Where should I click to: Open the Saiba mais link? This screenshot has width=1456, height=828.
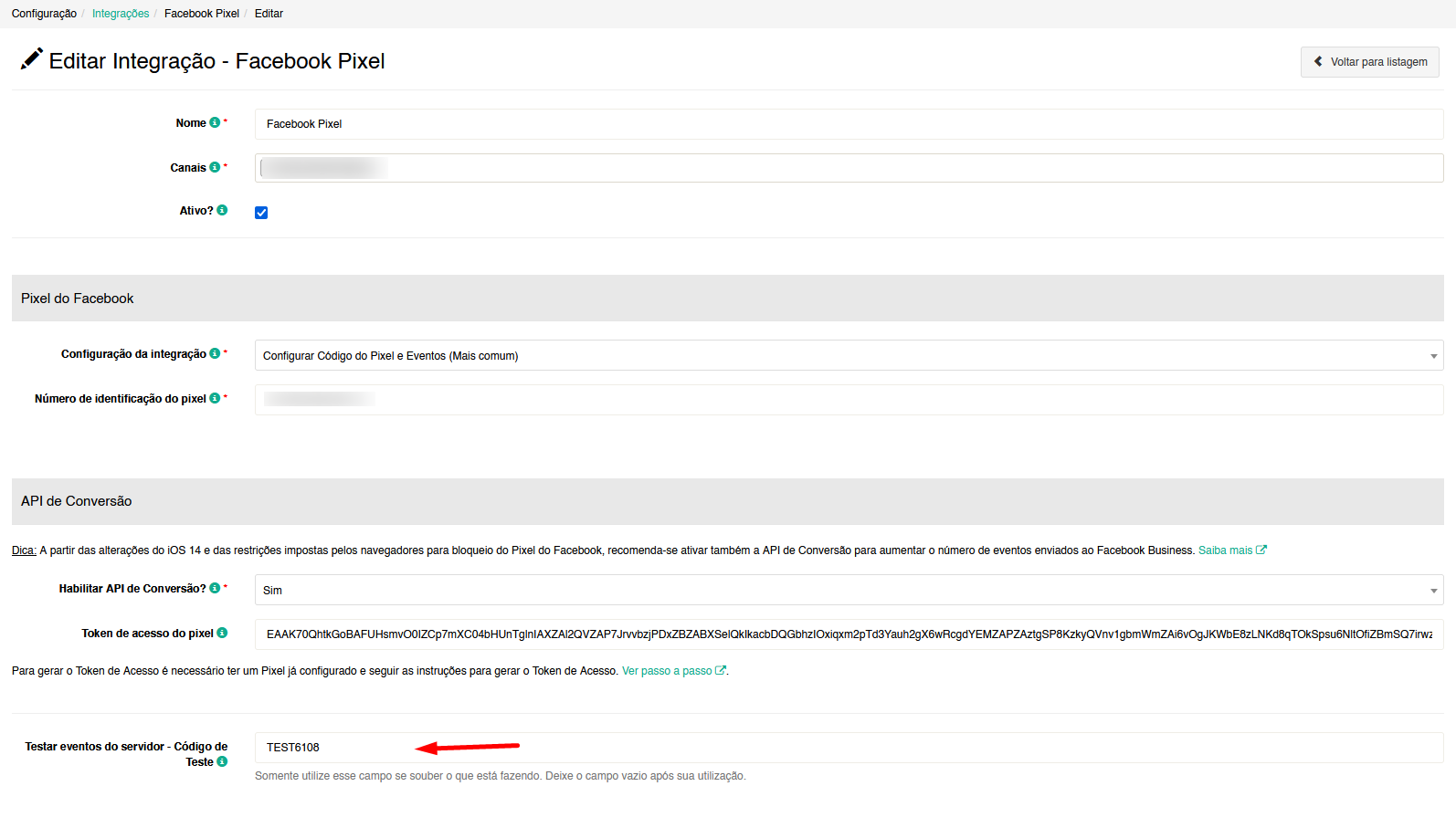1225,550
